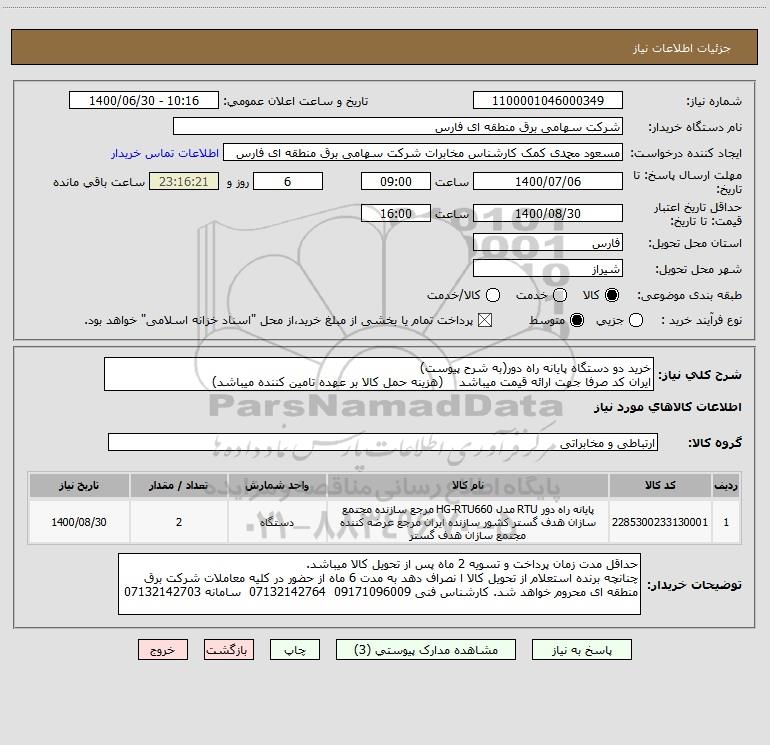Viewport: 770px width, 745px height.
Task: Click the جزئیات اطلاعات نیاز header title
Action: pyautogui.click(x=682, y=48)
